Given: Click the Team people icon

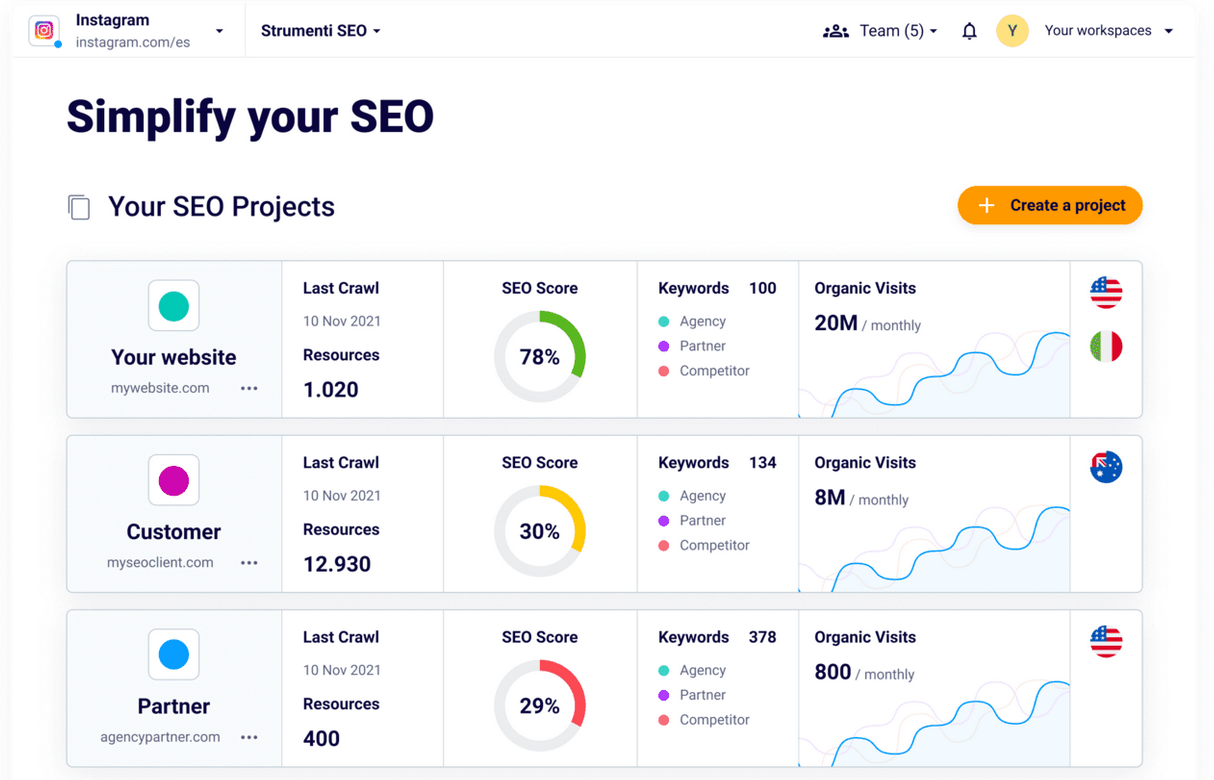Looking at the screenshot, I should (835, 31).
